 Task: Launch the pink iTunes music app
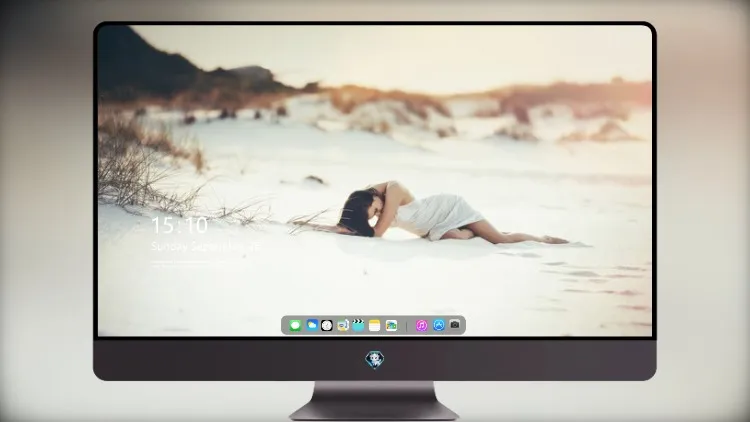coord(421,325)
